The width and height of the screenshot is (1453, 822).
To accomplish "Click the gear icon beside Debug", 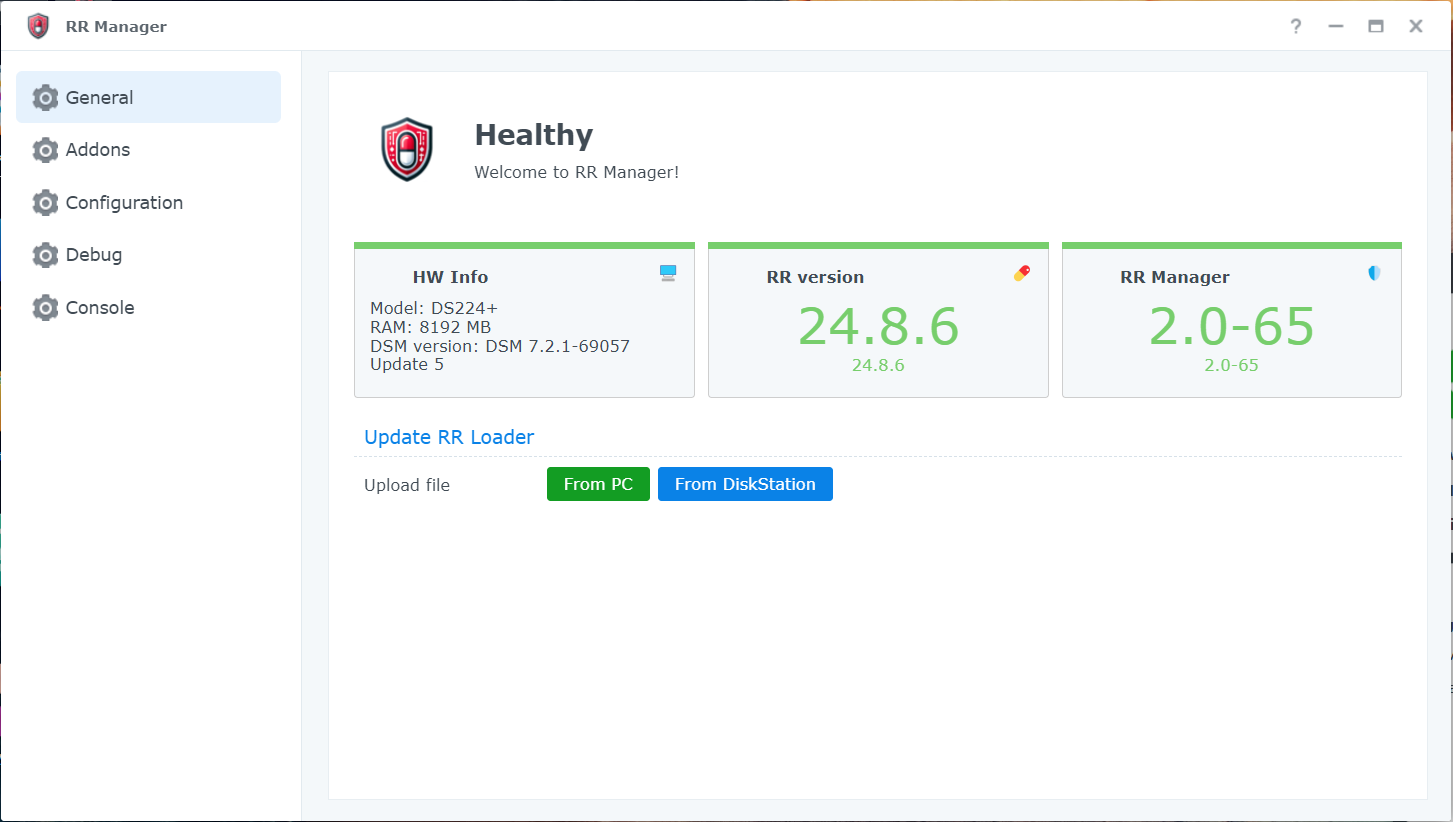I will tap(45, 255).
